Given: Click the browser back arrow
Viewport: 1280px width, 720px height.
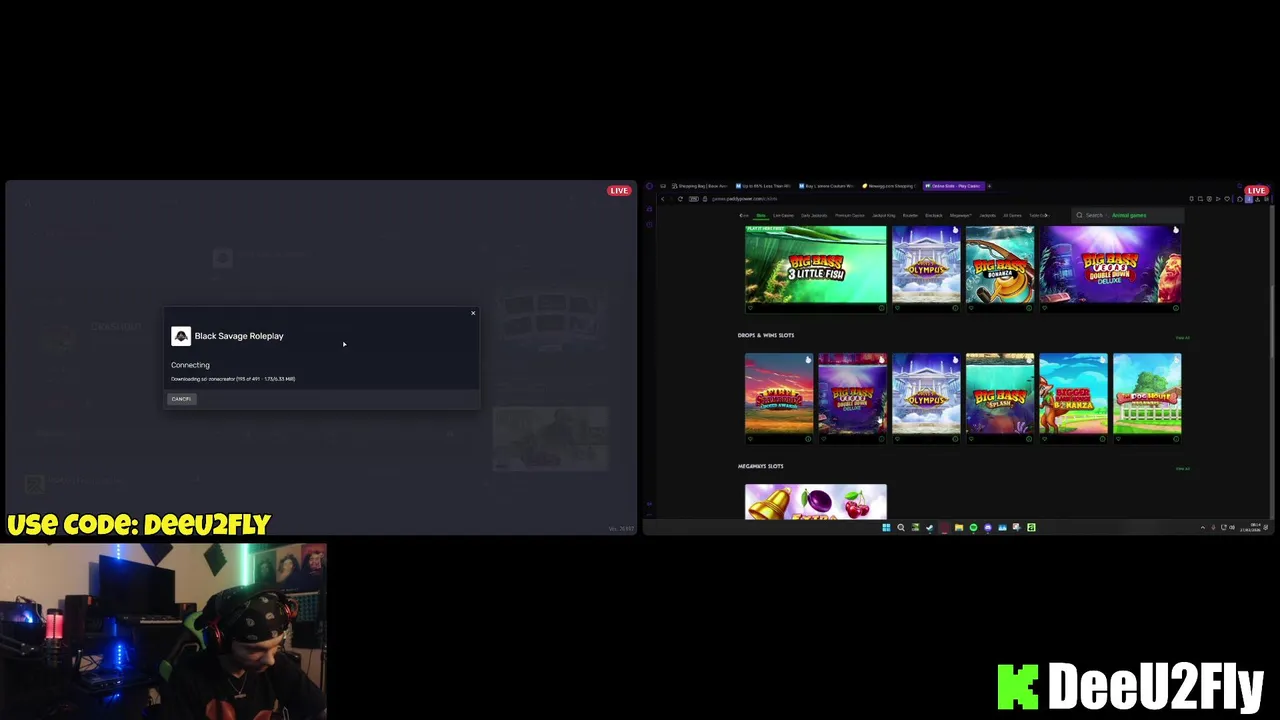Looking at the screenshot, I should [662, 199].
